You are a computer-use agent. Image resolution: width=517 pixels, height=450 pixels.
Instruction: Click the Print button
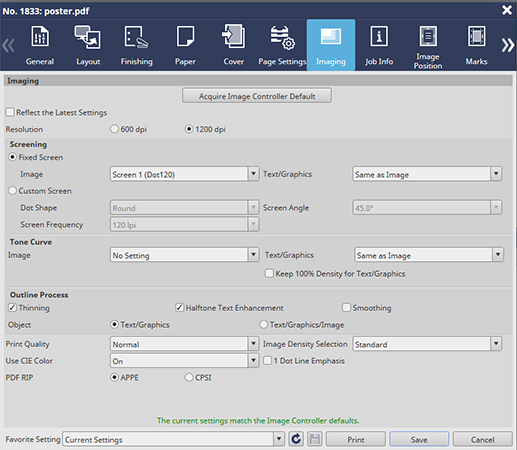356,439
